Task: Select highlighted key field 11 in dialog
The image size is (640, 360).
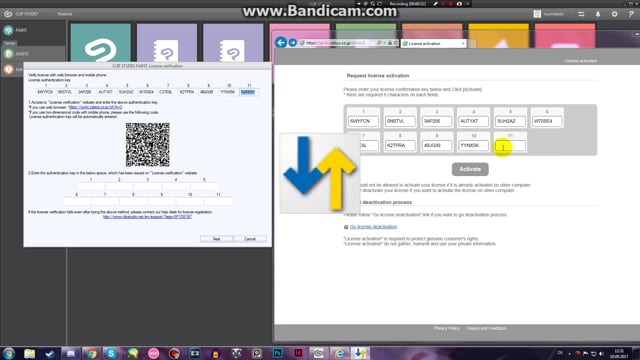Action: coord(248,92)
